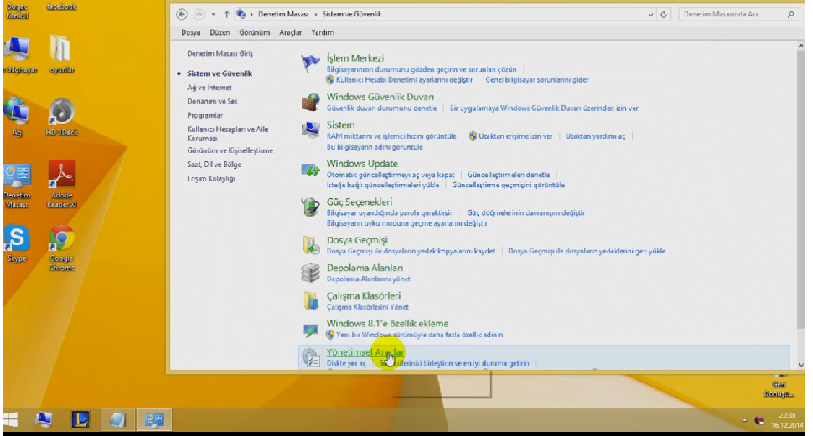This screenshot has width=813, height=436.
Task: Click the Yönetimsel Araçlar link
Action: pyautogui.click(x=365, y=352)
